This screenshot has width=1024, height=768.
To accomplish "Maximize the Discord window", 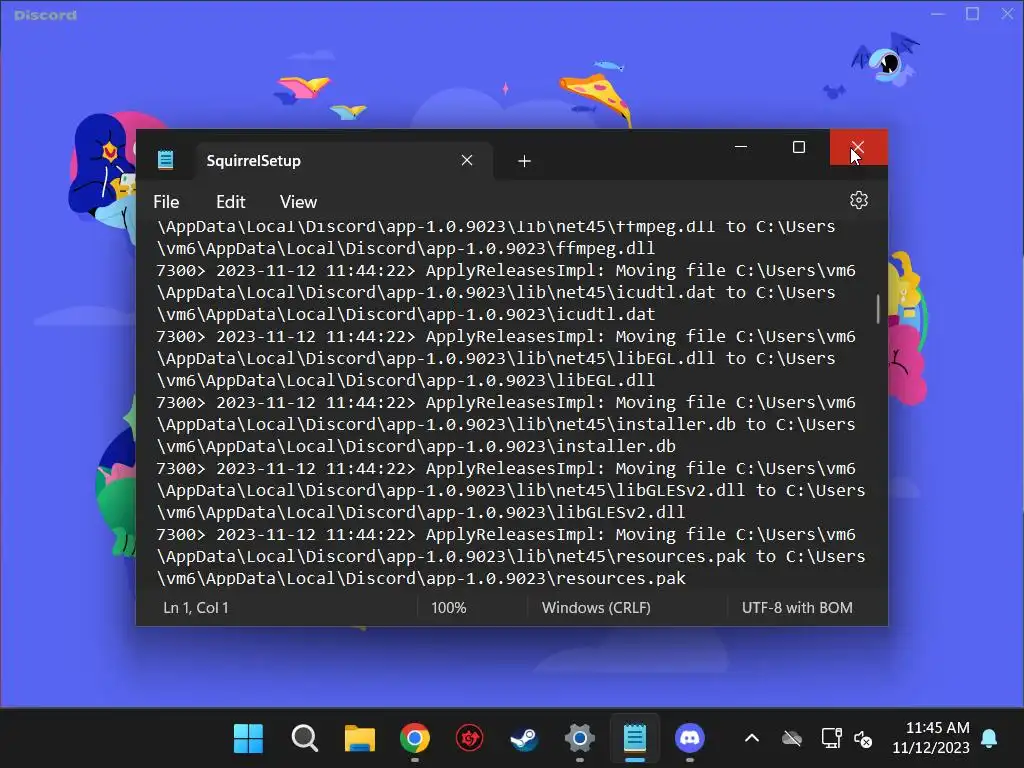I will pos(972,14).
